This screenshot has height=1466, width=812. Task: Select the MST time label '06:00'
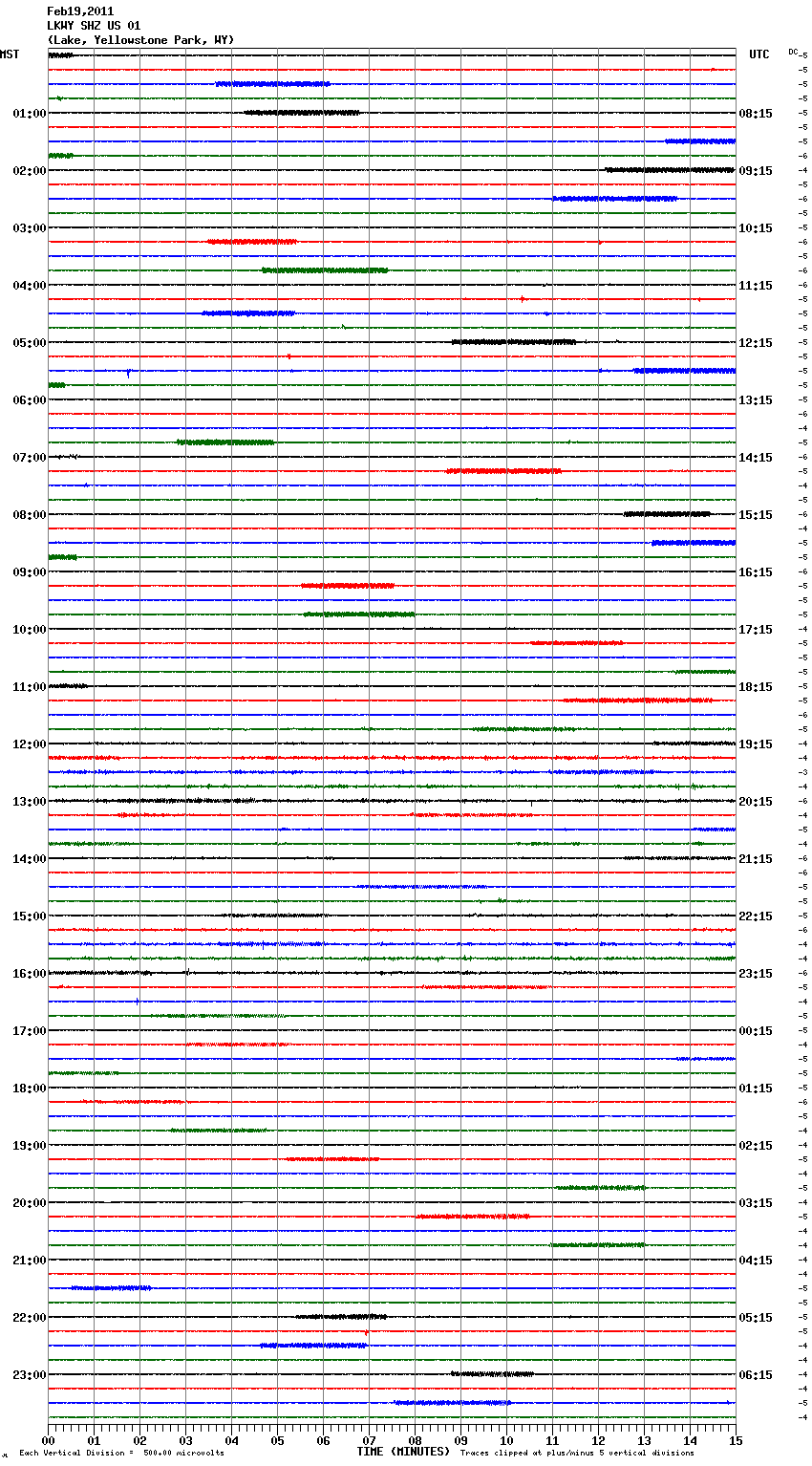tap(30, 400)
